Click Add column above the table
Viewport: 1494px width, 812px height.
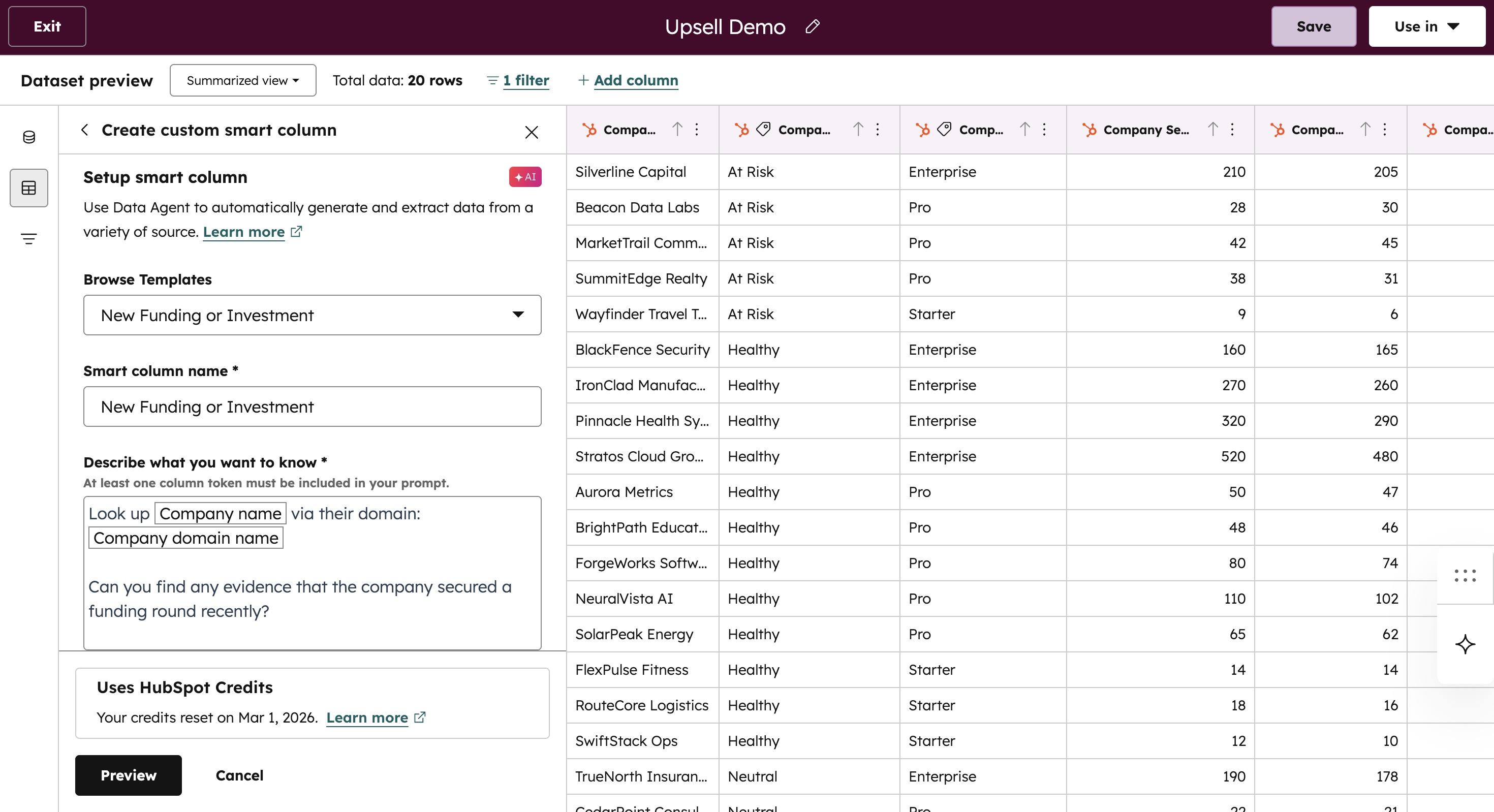(628, 80)
